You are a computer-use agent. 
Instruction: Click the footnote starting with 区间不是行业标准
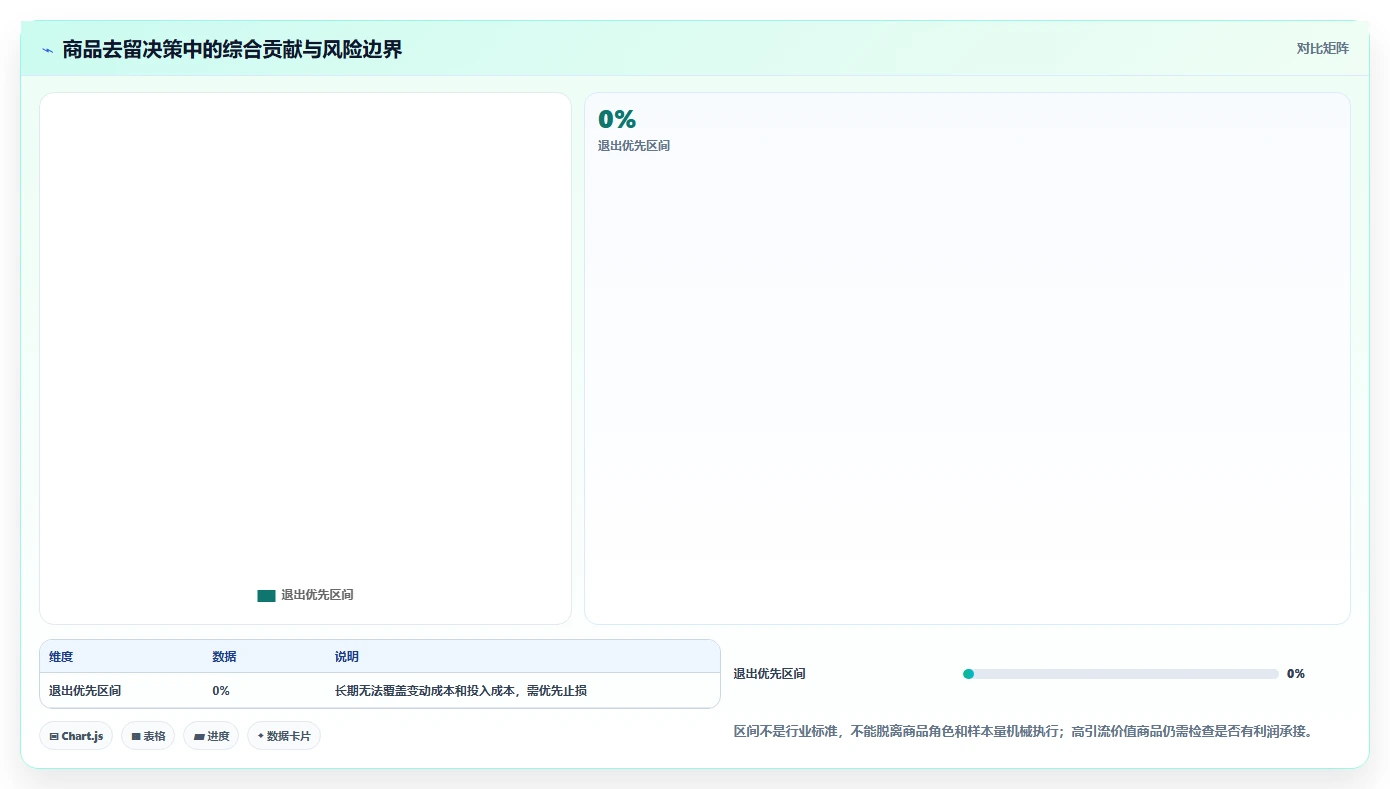(1023, 732)
